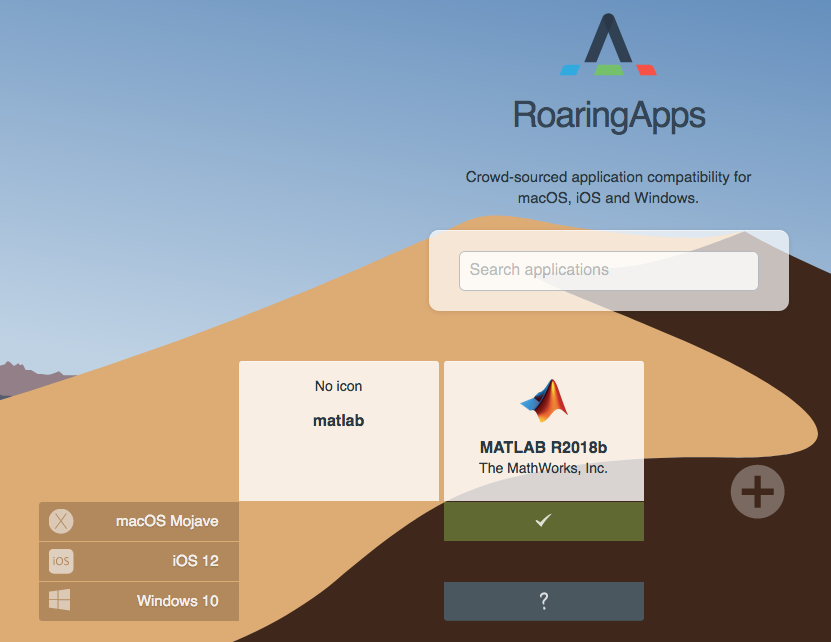The image size is (831, 642).
Task: Click The MathWorks, Inc. developer name
Action: (543, 468)
